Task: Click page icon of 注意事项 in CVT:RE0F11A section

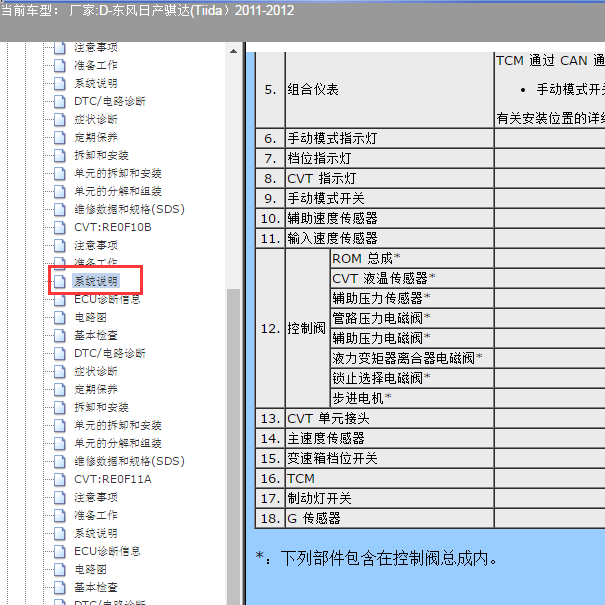Action: click(x=60, y=497)
